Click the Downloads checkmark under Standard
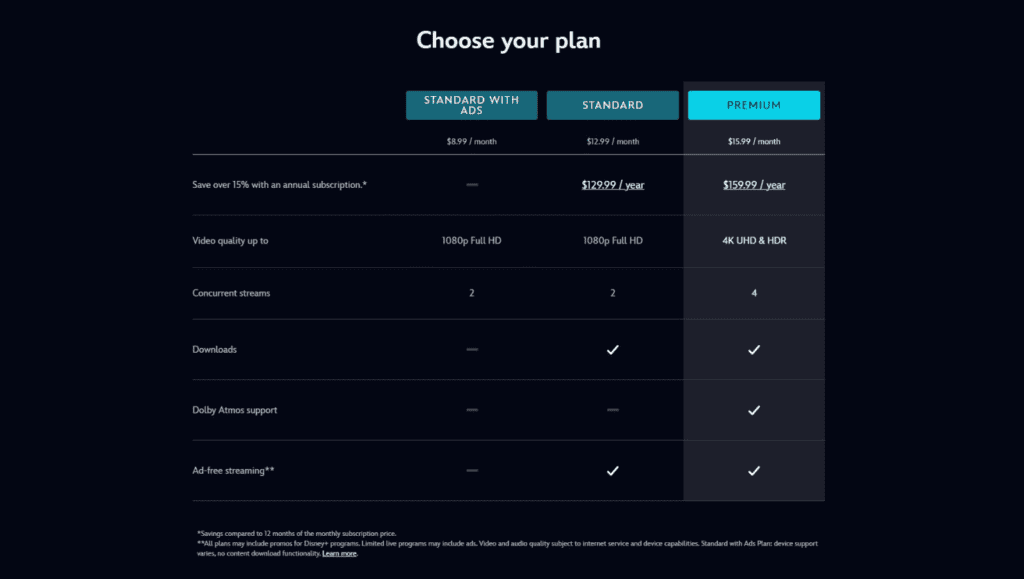This screenshot has width=1024, height=579. click(612, 349)
